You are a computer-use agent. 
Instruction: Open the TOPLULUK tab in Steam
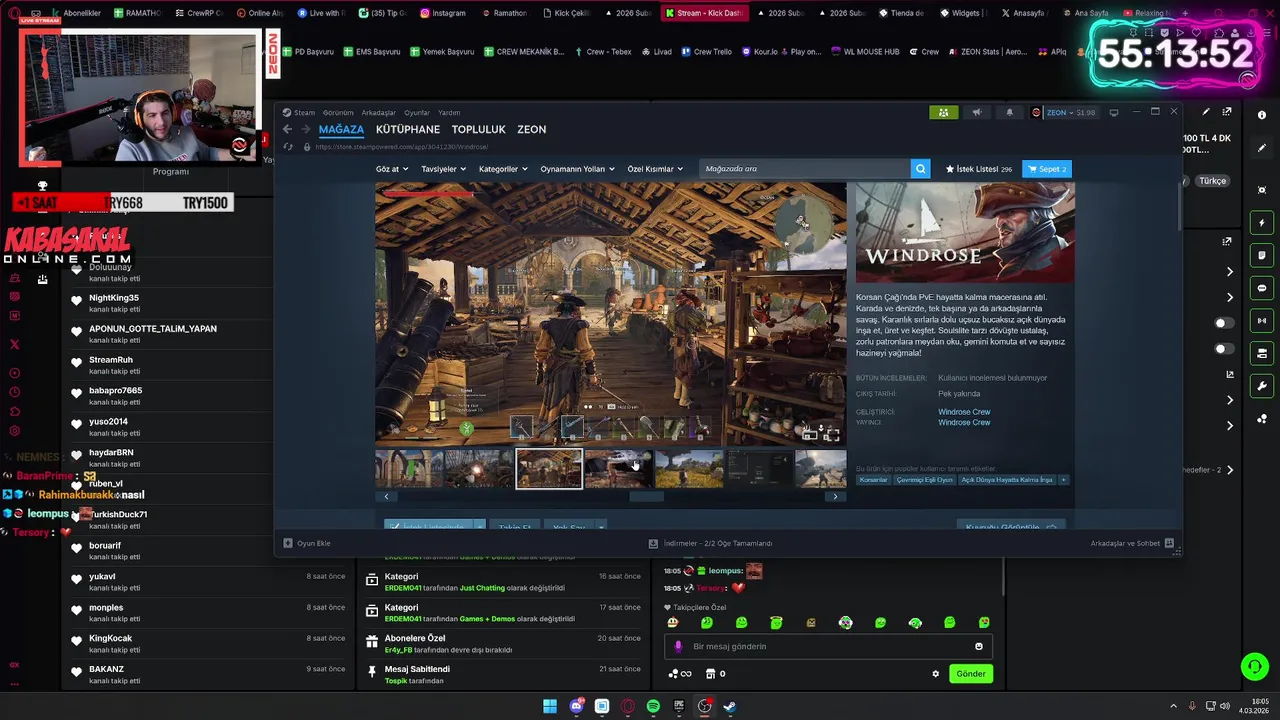[x=479, y=129]
